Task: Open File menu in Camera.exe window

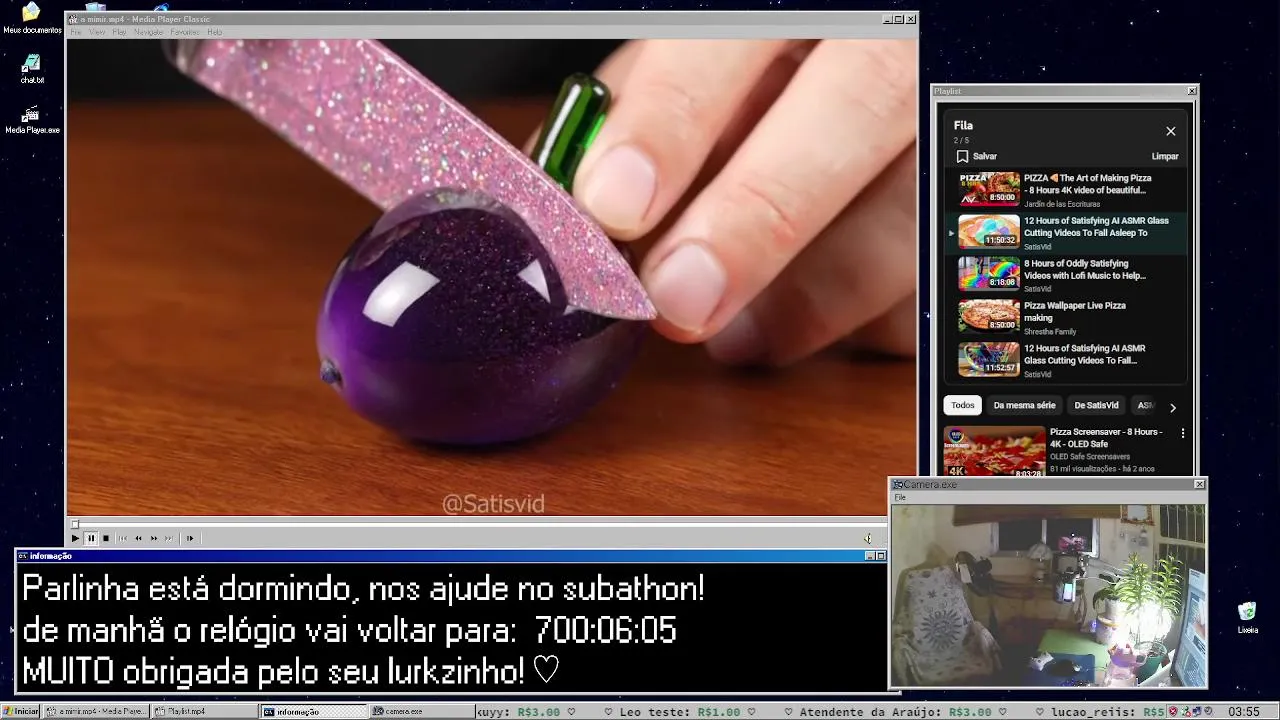Action: (x=900, y=497)
